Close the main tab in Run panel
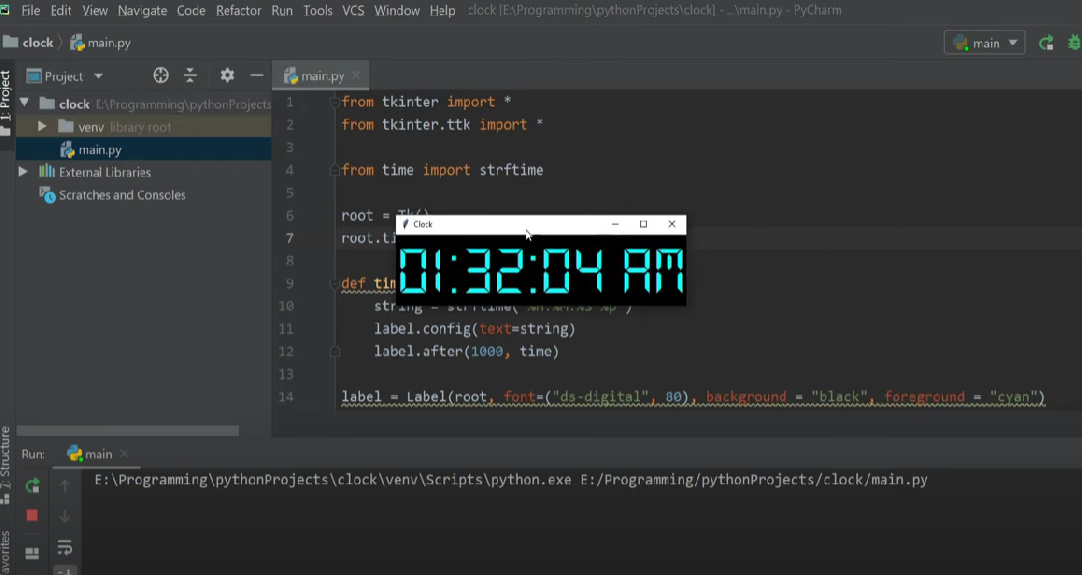Viewport: 1082px width, 575px height. click(x=124, y=454)
